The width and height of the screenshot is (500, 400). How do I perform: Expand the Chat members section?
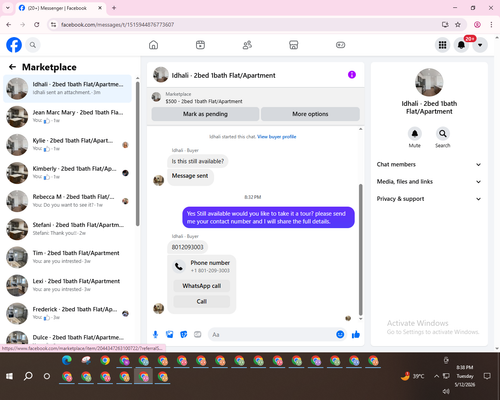click(x=429, y=164)
